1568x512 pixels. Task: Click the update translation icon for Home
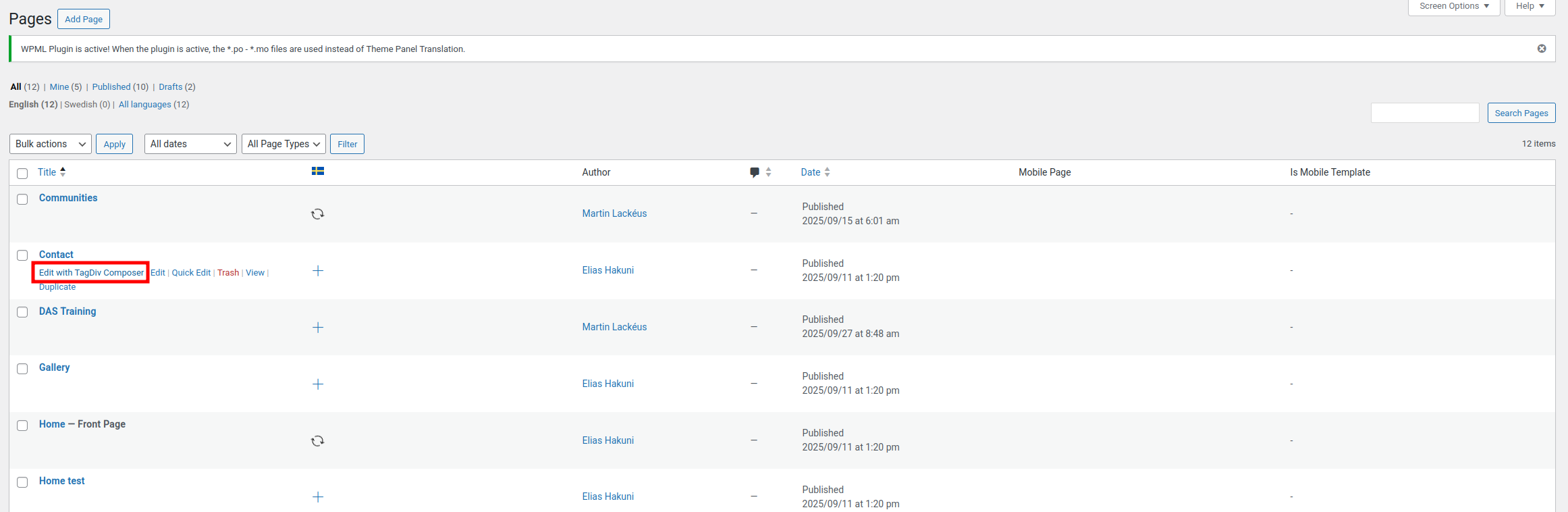coord(317,441)
